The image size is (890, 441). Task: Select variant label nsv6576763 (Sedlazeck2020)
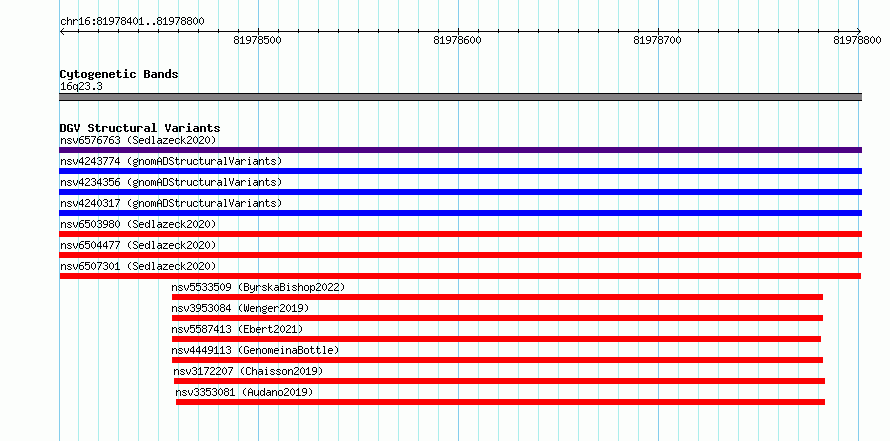click(138, 140)
